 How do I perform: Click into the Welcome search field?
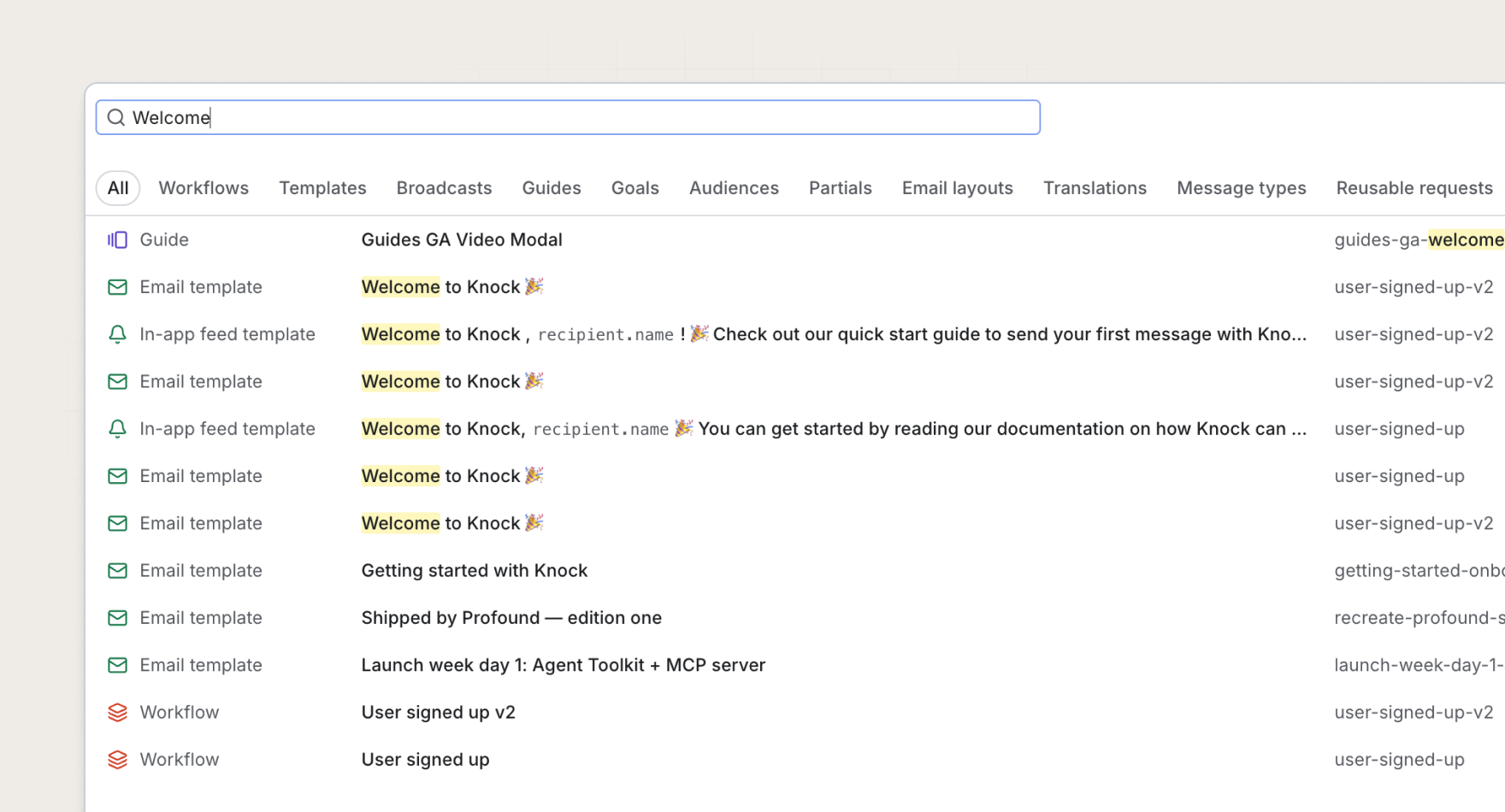(568, 117)
